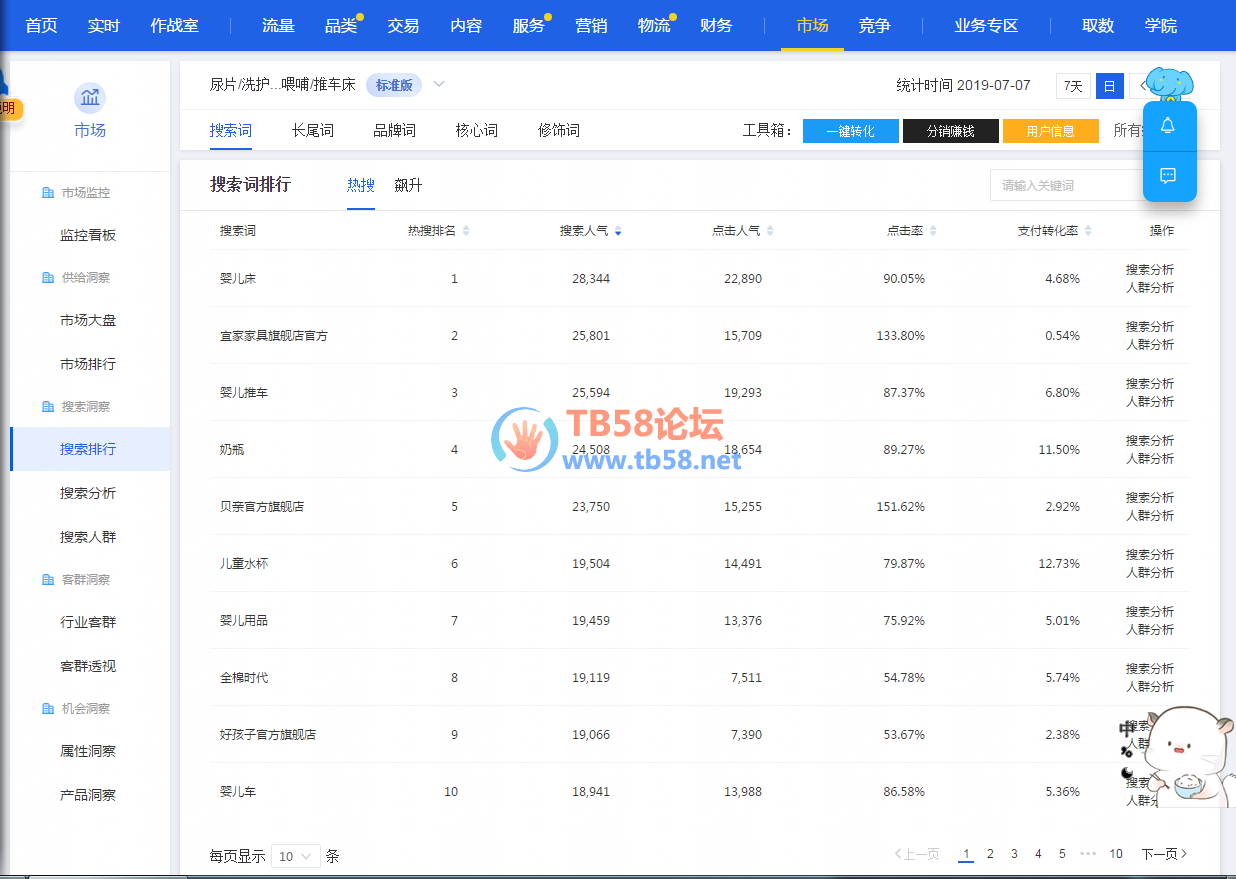Sort by 点击率 column arrow

click(933, 231)
